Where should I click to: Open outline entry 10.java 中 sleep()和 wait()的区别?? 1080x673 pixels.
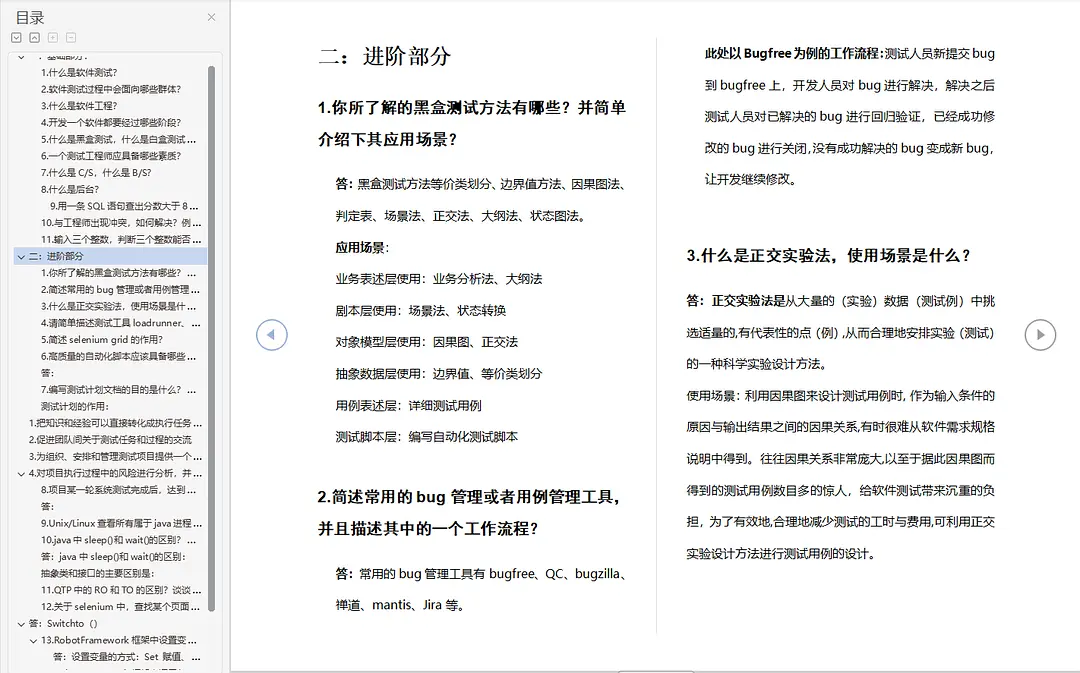[119, 540]
